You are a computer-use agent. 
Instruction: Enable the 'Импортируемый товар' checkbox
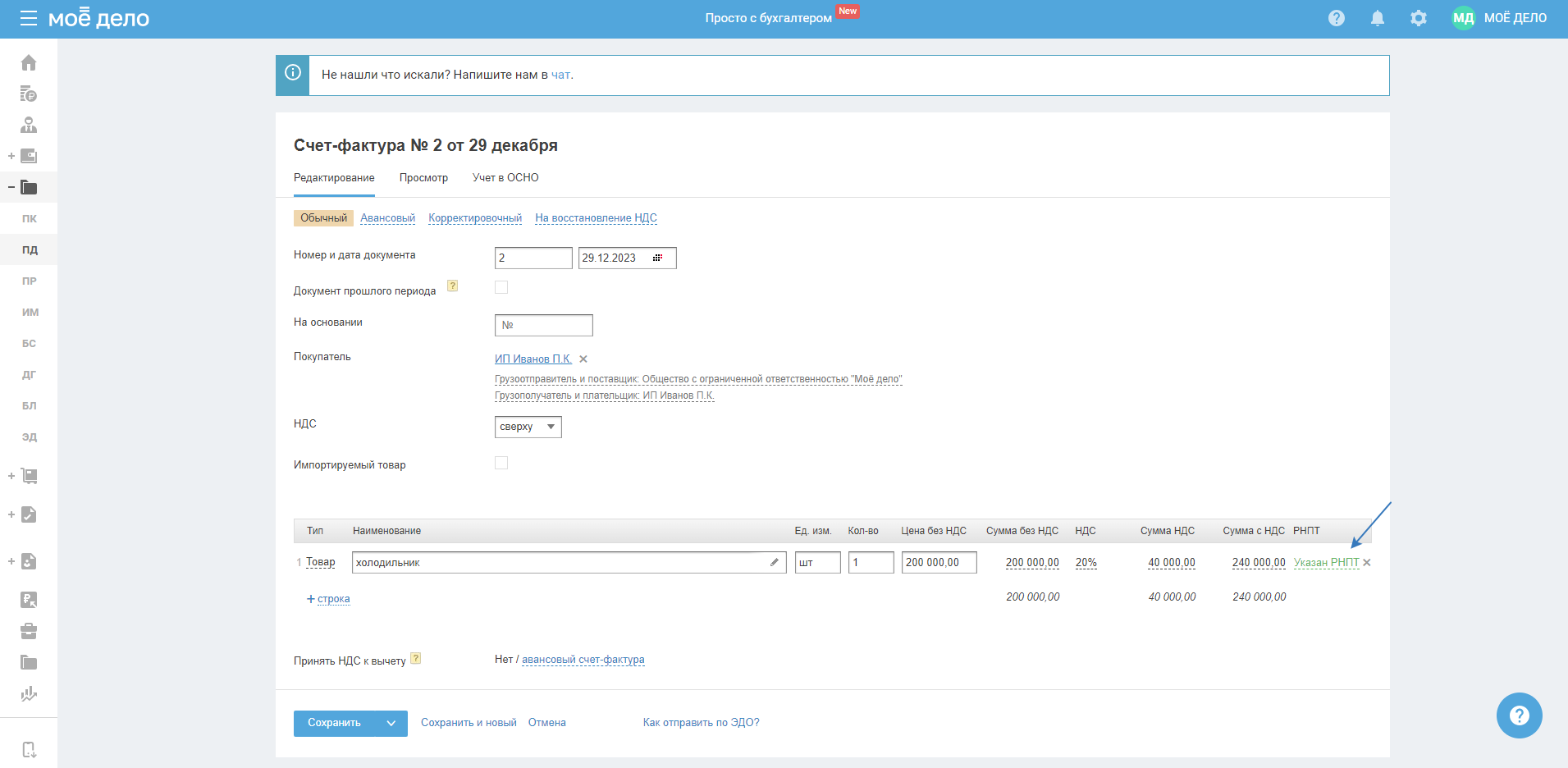pos(501,463)
